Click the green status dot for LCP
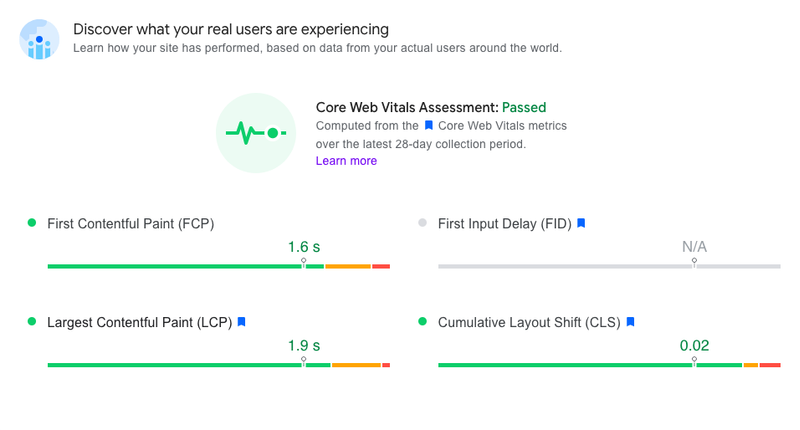Viewport: 800px width, 430px height. (32, 321)
